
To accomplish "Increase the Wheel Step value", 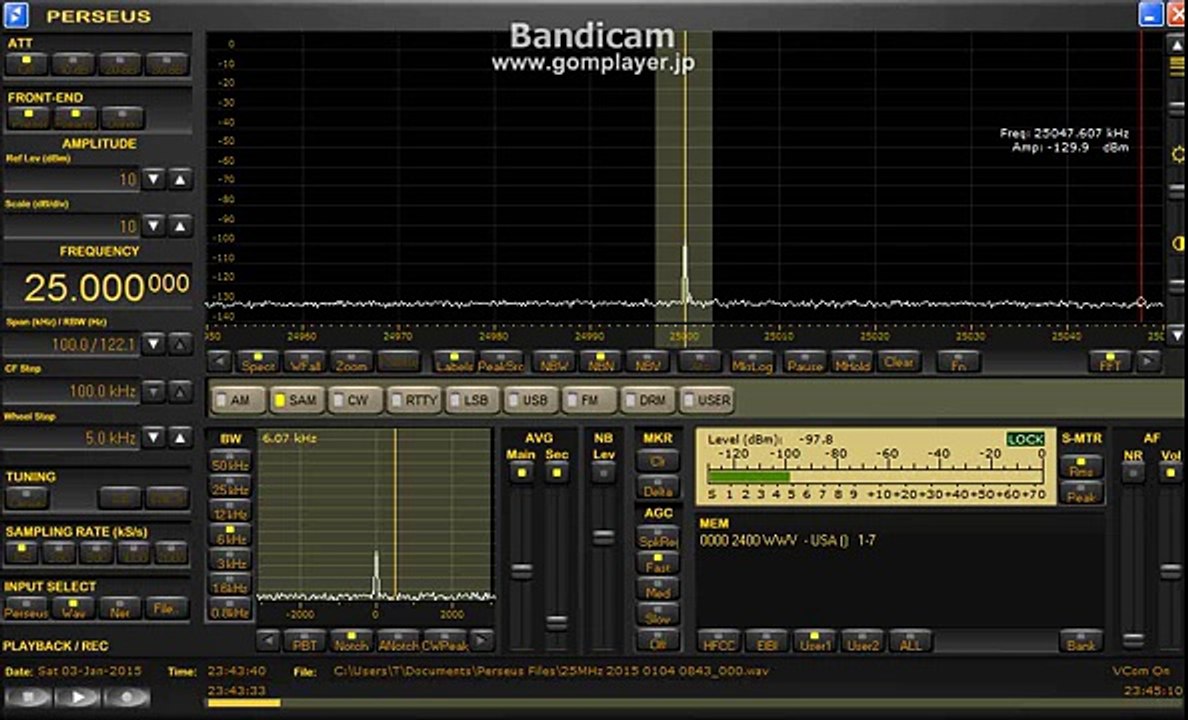I will (180, 437).
